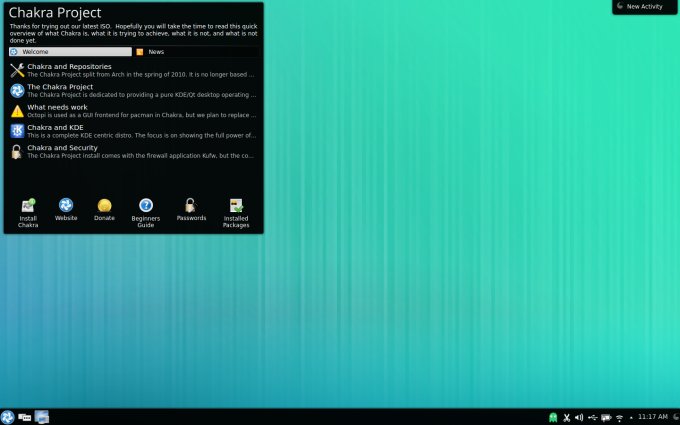The height and width of the screenshot is (425, 680).
Task: Expand hidden system tray icons arrow
Action: (x=631, y=418)
